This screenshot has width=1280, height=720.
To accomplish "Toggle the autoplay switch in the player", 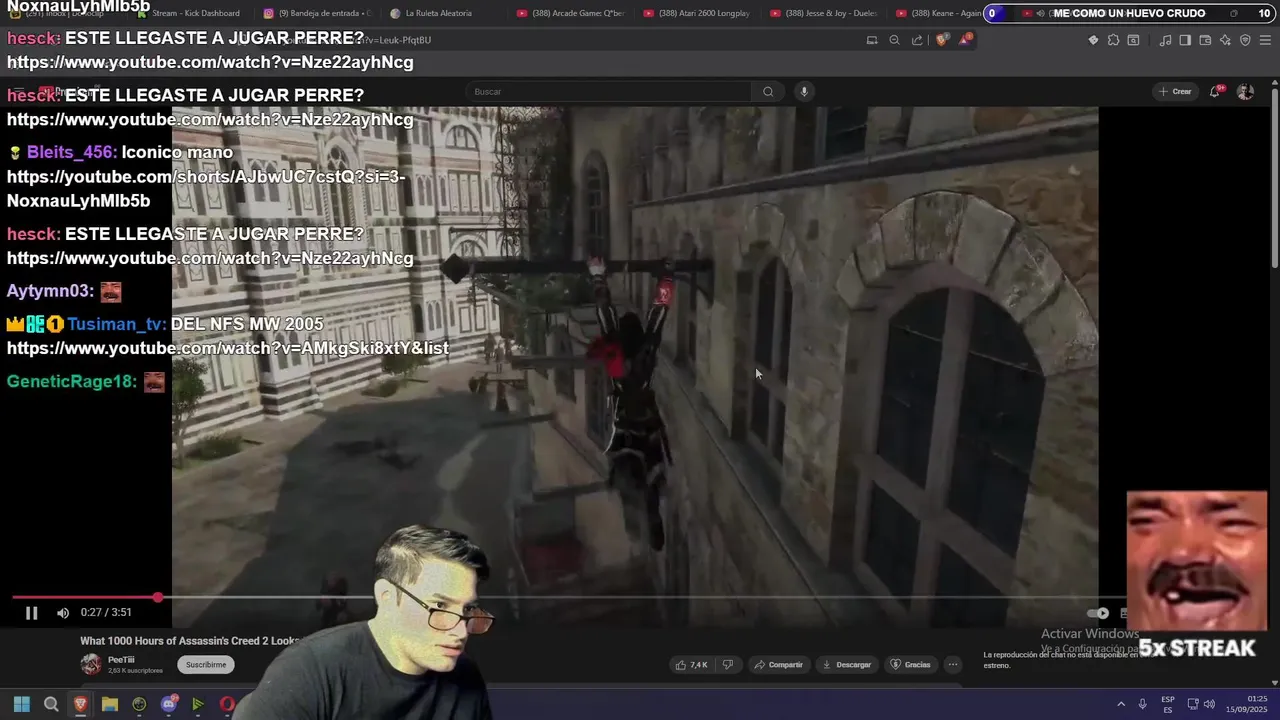I will point(1099,613).
